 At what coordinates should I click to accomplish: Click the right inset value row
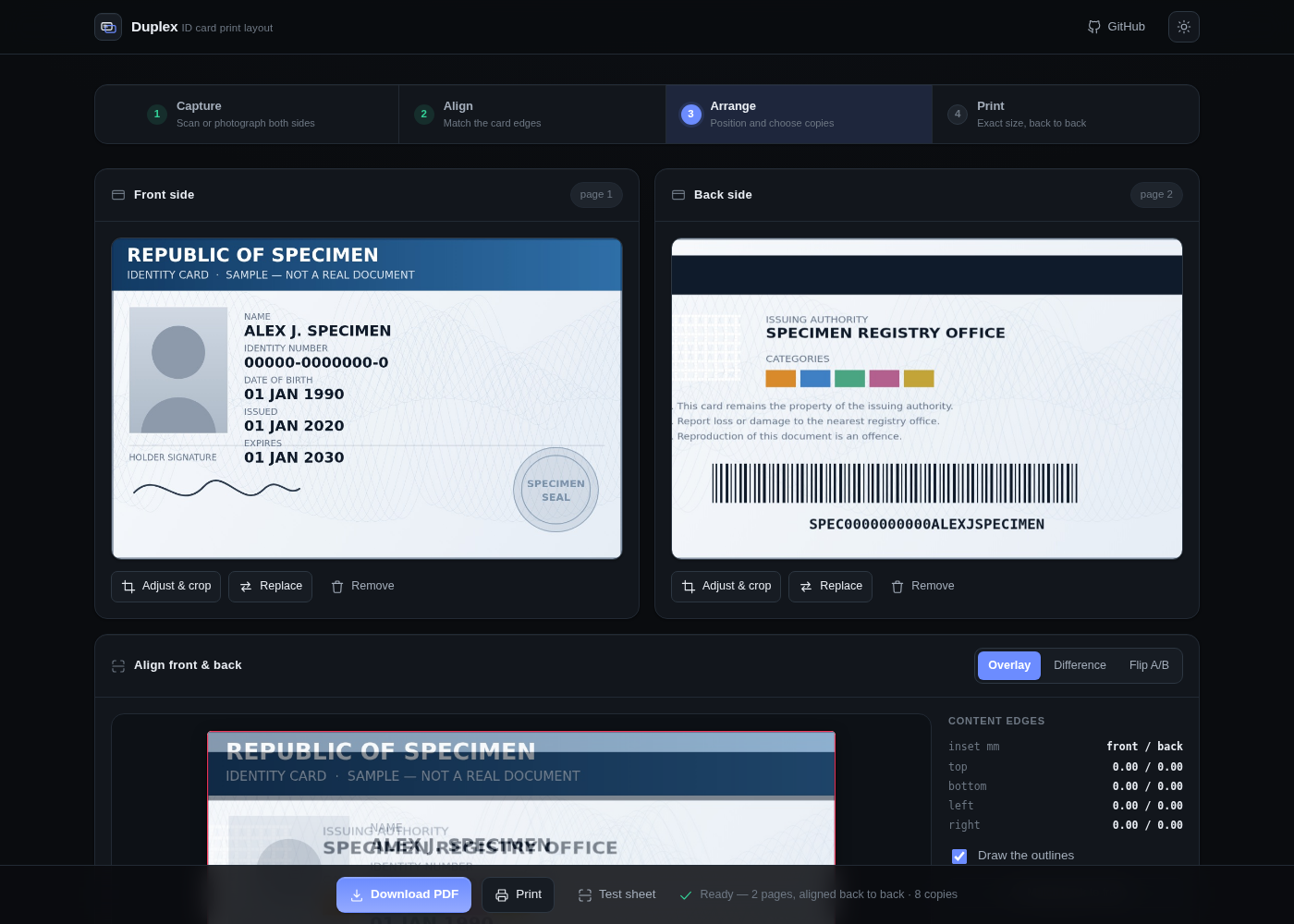(1066, 825)
